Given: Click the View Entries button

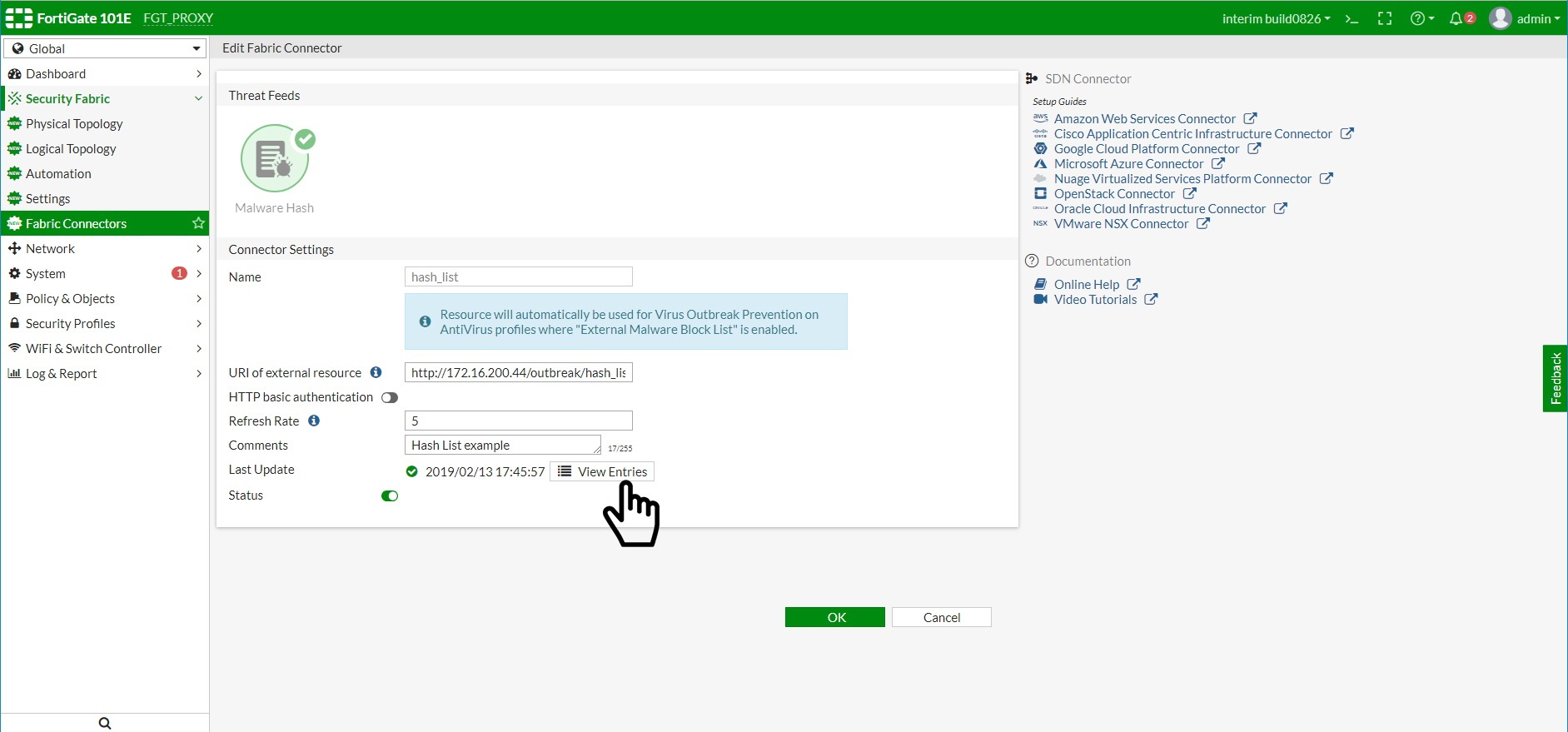Looking at the screenshot, I should tap(602, 471).
